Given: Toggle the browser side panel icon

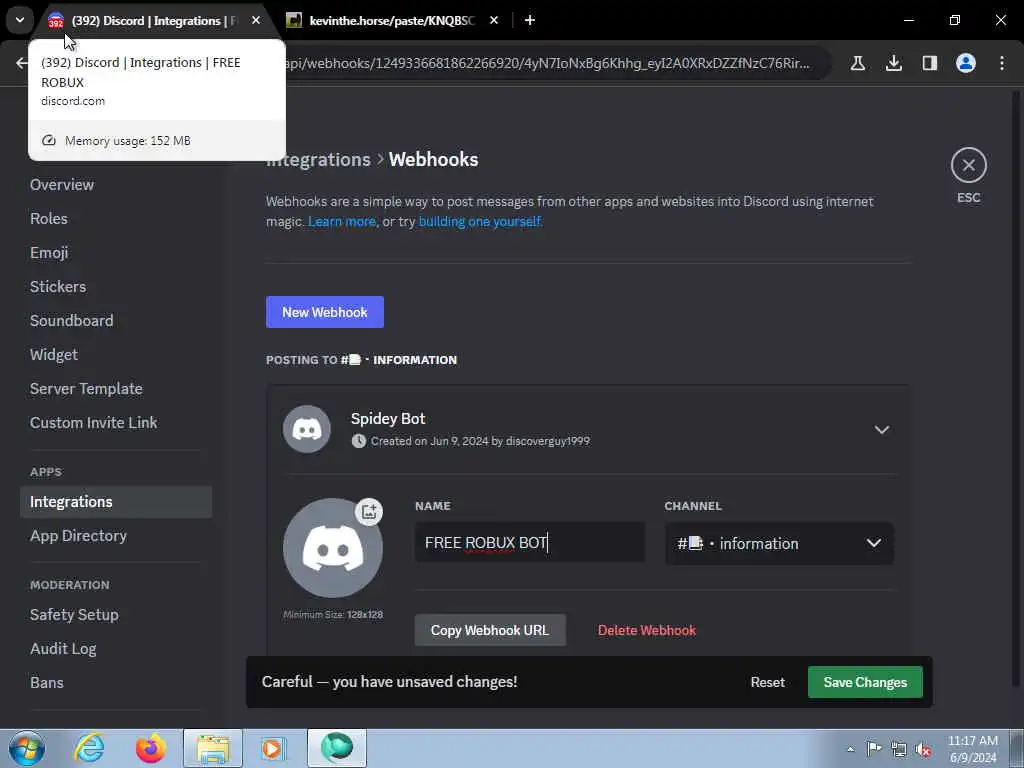Looking at the screenshot, I should pos(929,63).
